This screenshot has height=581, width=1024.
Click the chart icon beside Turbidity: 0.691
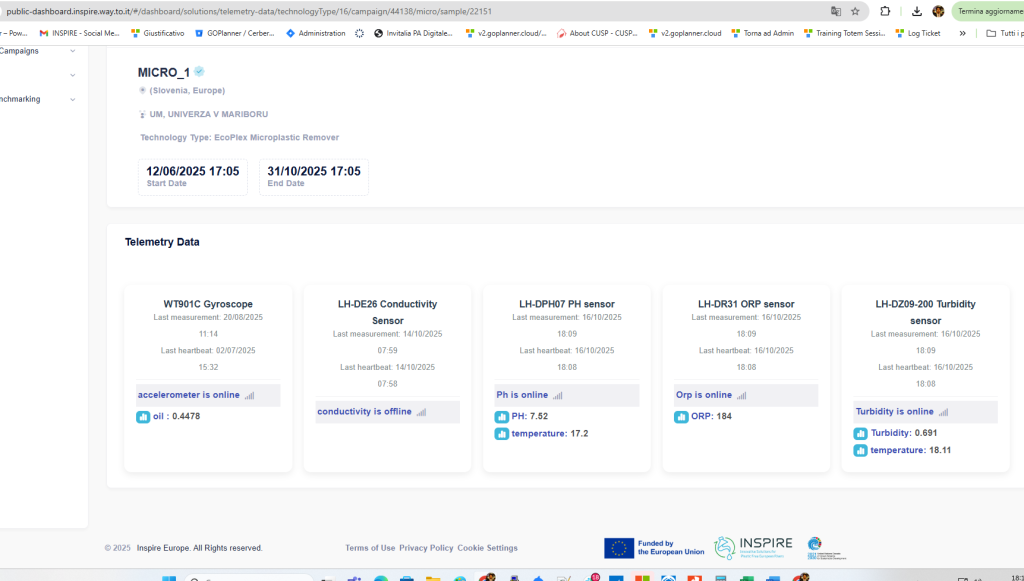[x=860, y=433]
